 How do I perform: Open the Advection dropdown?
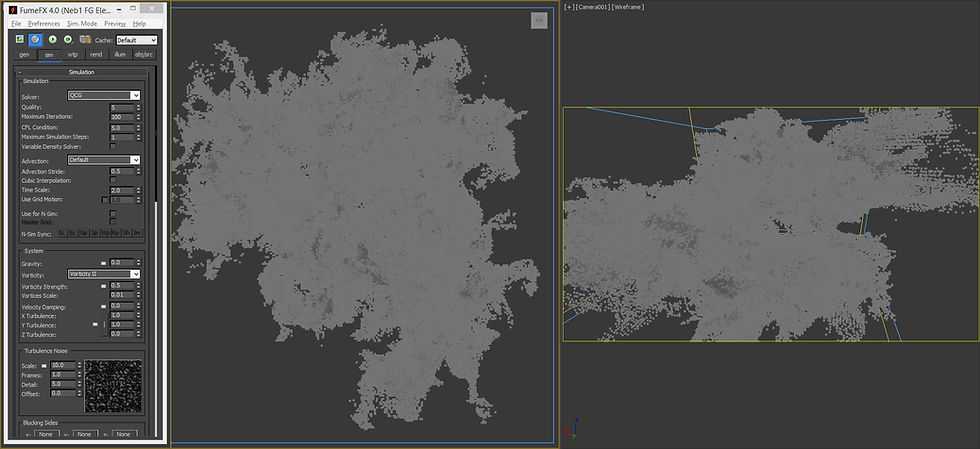click(104, 159)
